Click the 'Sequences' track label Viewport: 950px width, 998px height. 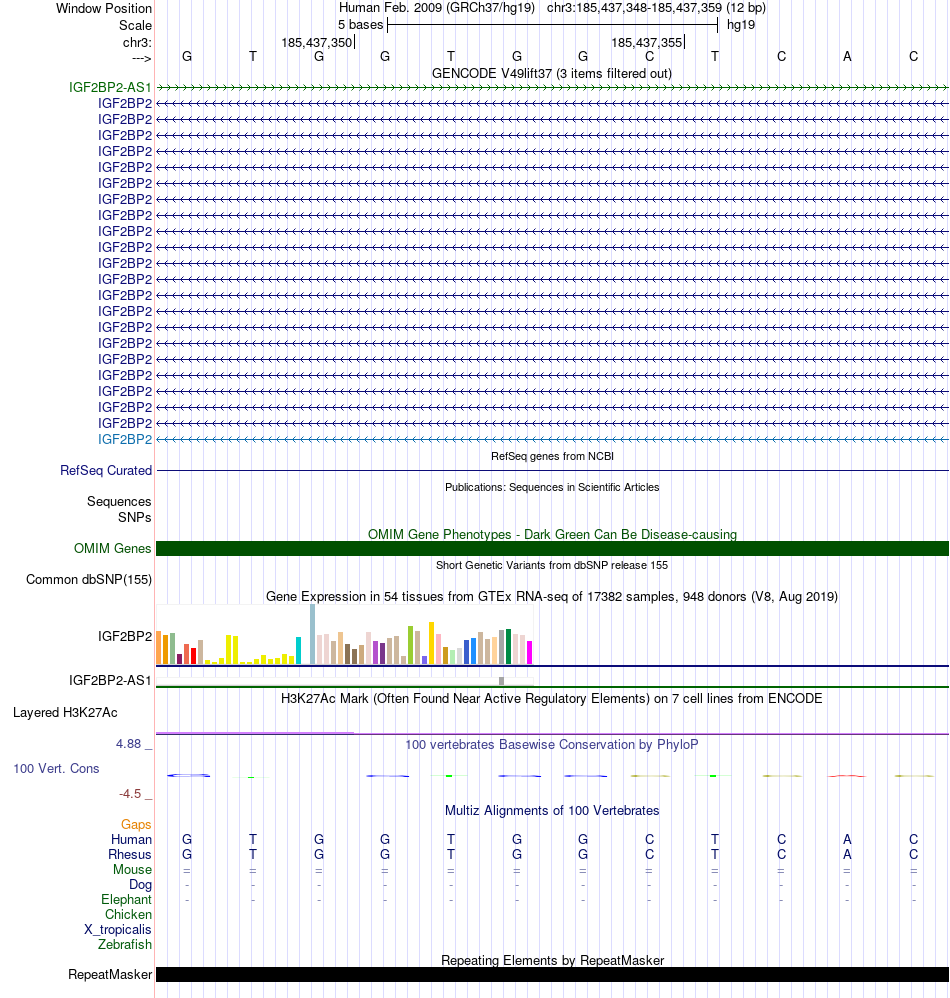pos(119,502)
